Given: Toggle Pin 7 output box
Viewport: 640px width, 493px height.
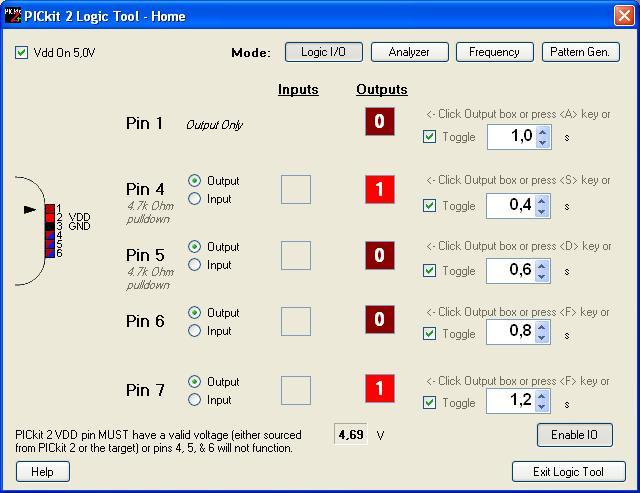Looking at the screenshot, I should click(x=380, y=388).
